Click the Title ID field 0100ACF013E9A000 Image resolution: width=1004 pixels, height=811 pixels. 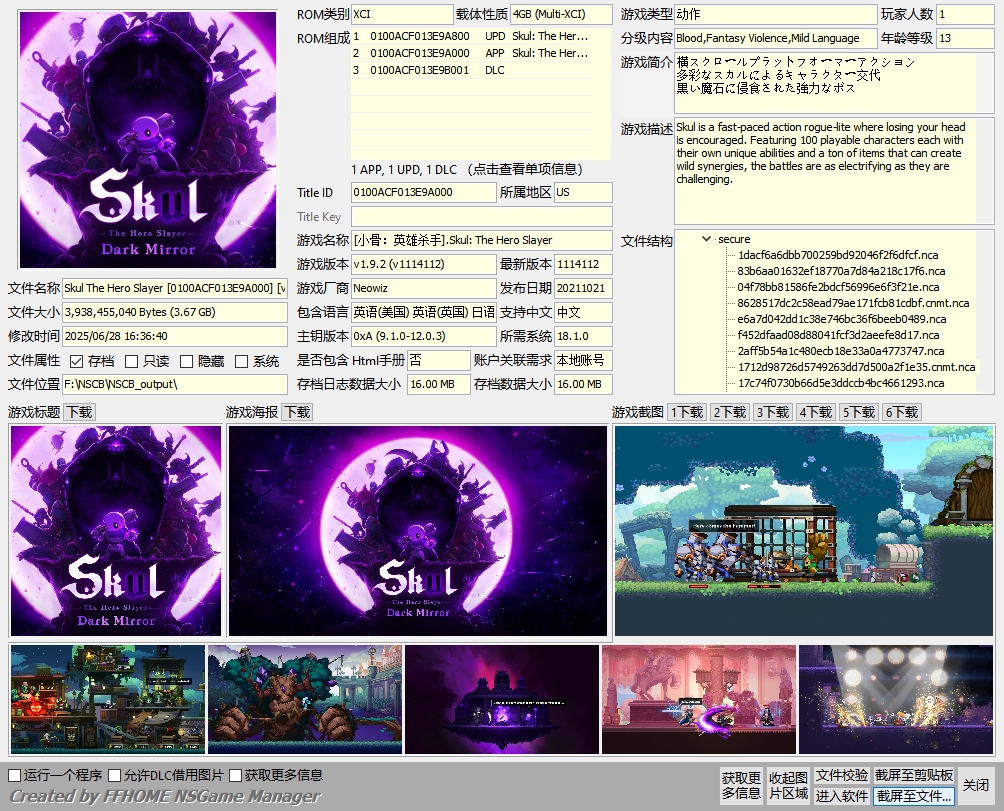click(423, 192)
